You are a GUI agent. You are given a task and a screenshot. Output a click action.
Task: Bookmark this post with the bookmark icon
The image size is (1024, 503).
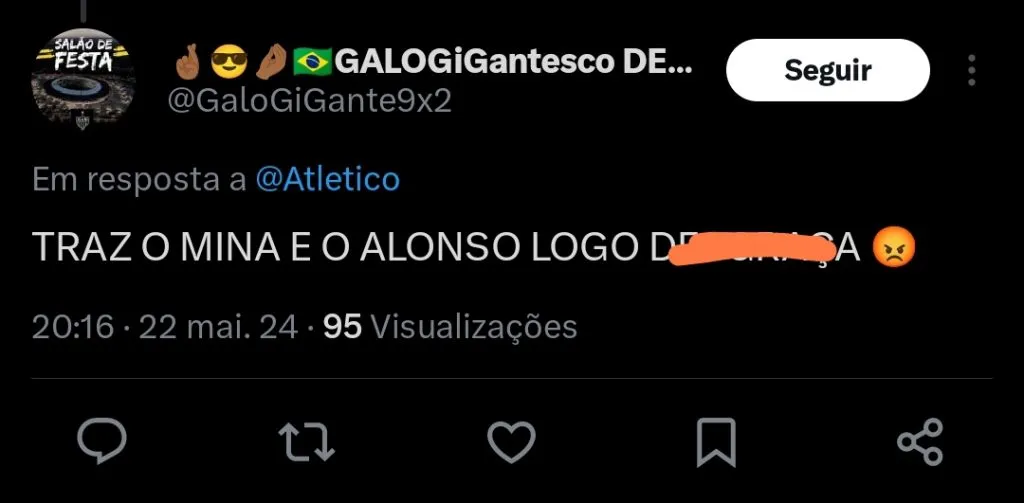716,442
